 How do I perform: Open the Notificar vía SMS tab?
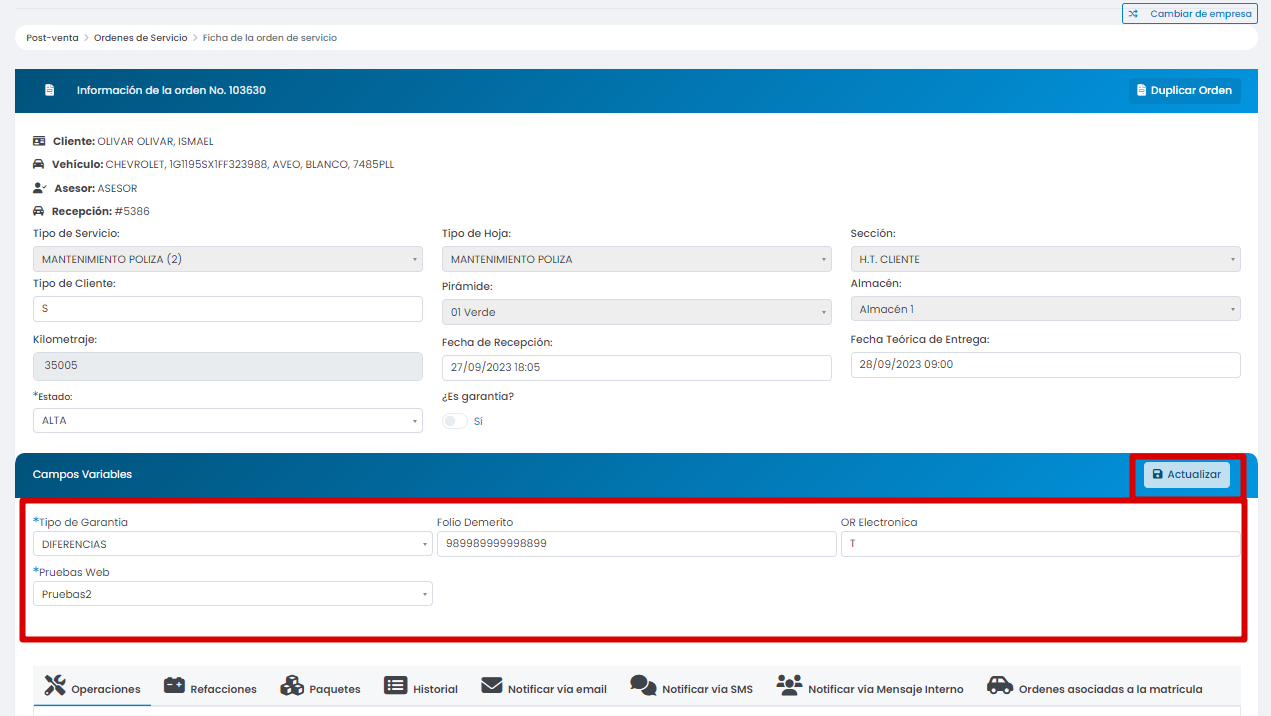[692, 687]
